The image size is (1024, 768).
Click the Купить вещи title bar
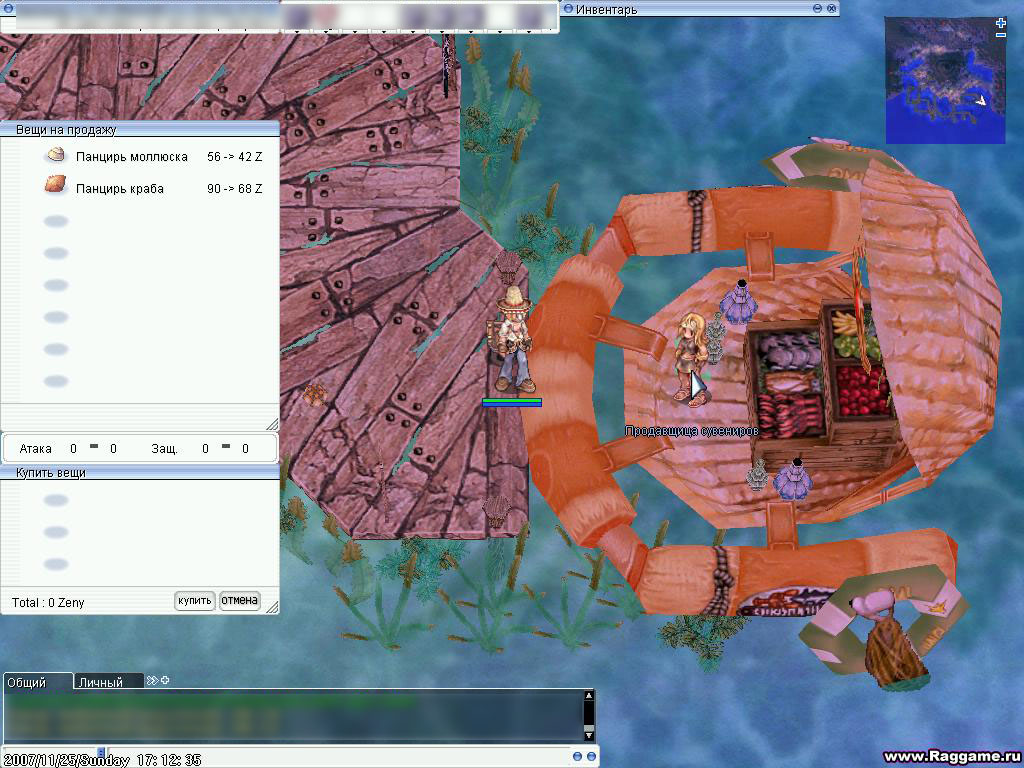click(x=140, y=472)
